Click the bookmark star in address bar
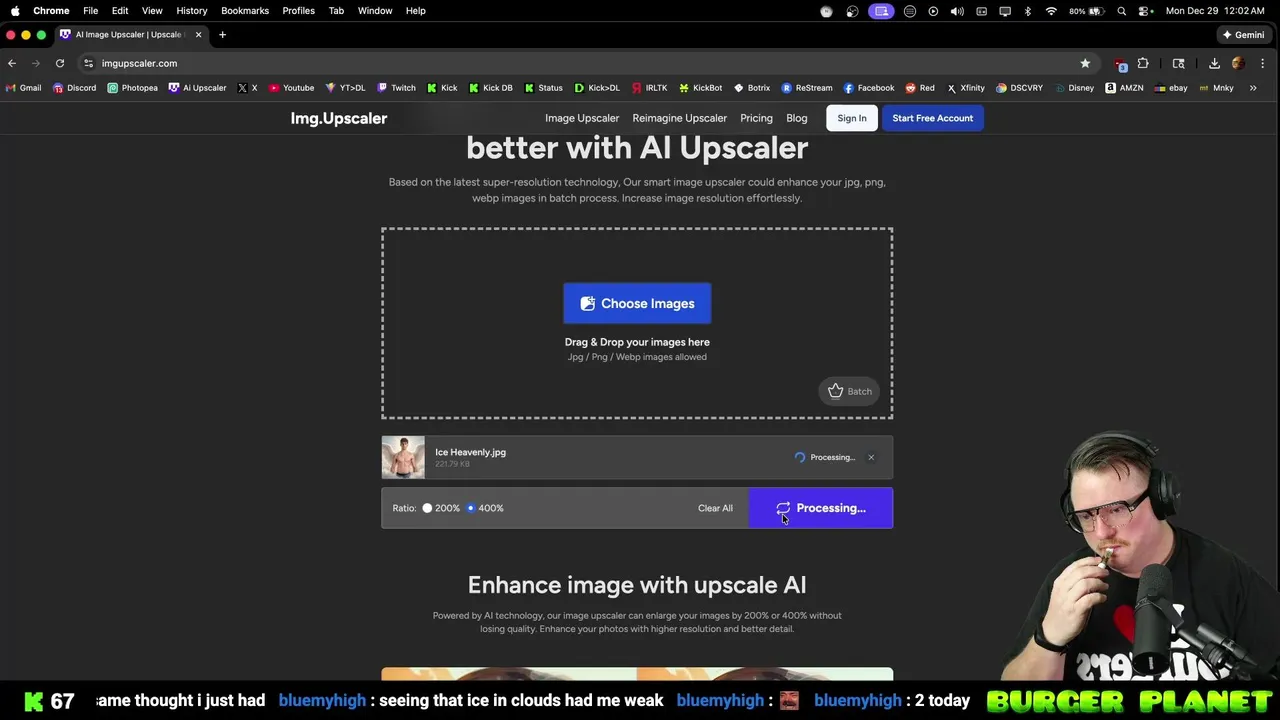 pos(1085,63)
